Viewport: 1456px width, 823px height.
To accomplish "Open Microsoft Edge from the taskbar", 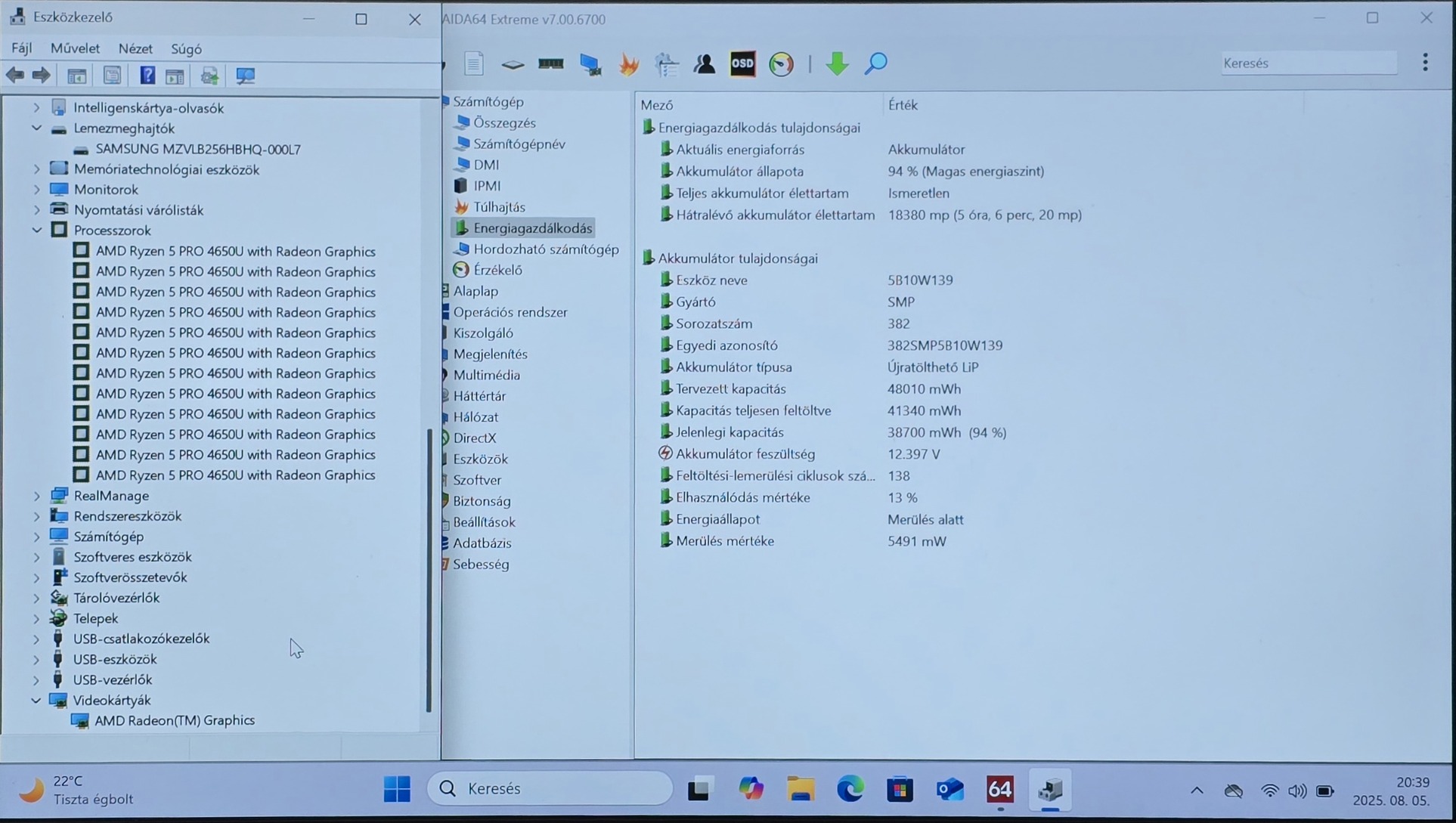I will pyautogui.click(x=850, y=789).
